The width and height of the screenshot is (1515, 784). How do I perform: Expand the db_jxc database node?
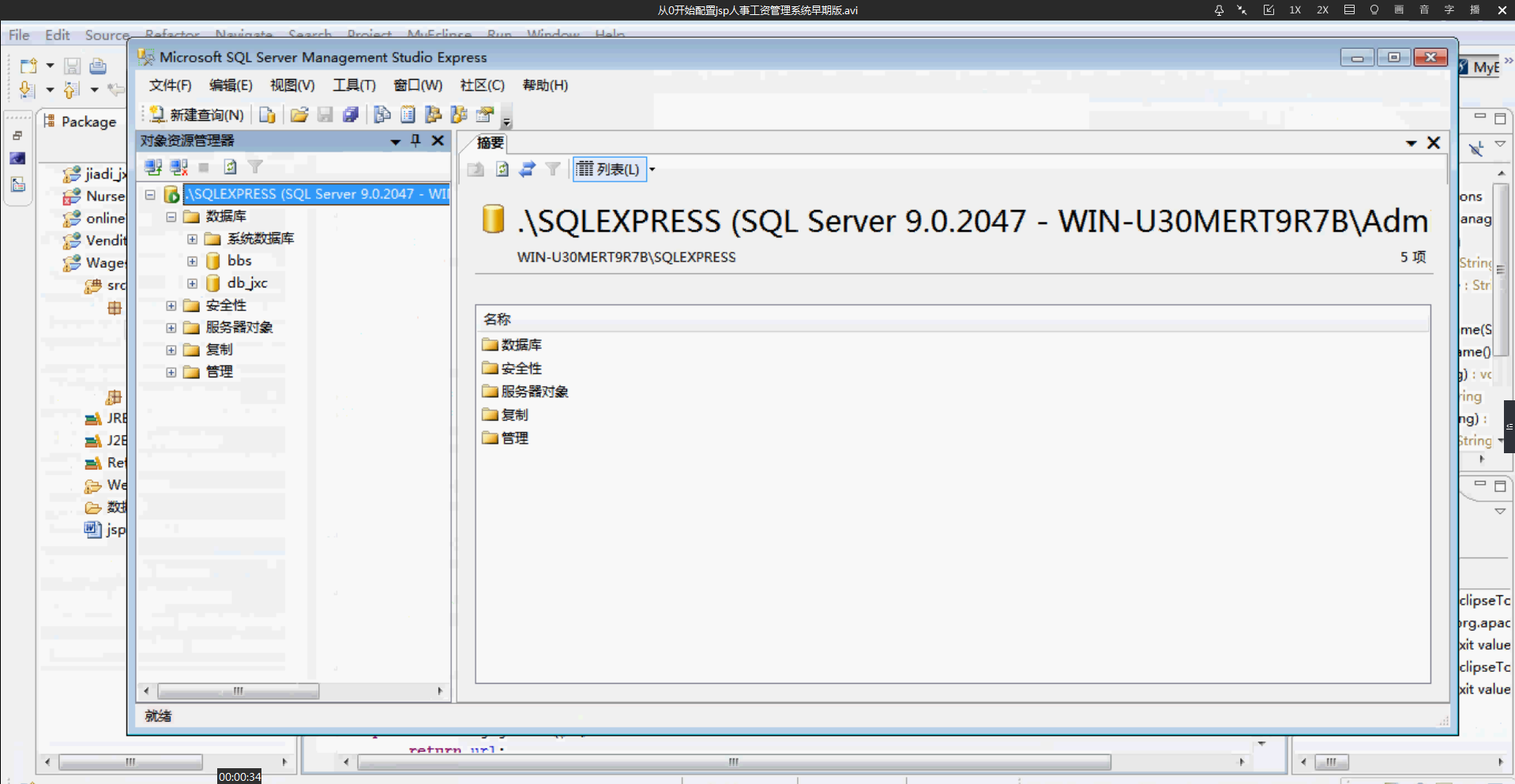pyautogui.click(x=192, y=283)
